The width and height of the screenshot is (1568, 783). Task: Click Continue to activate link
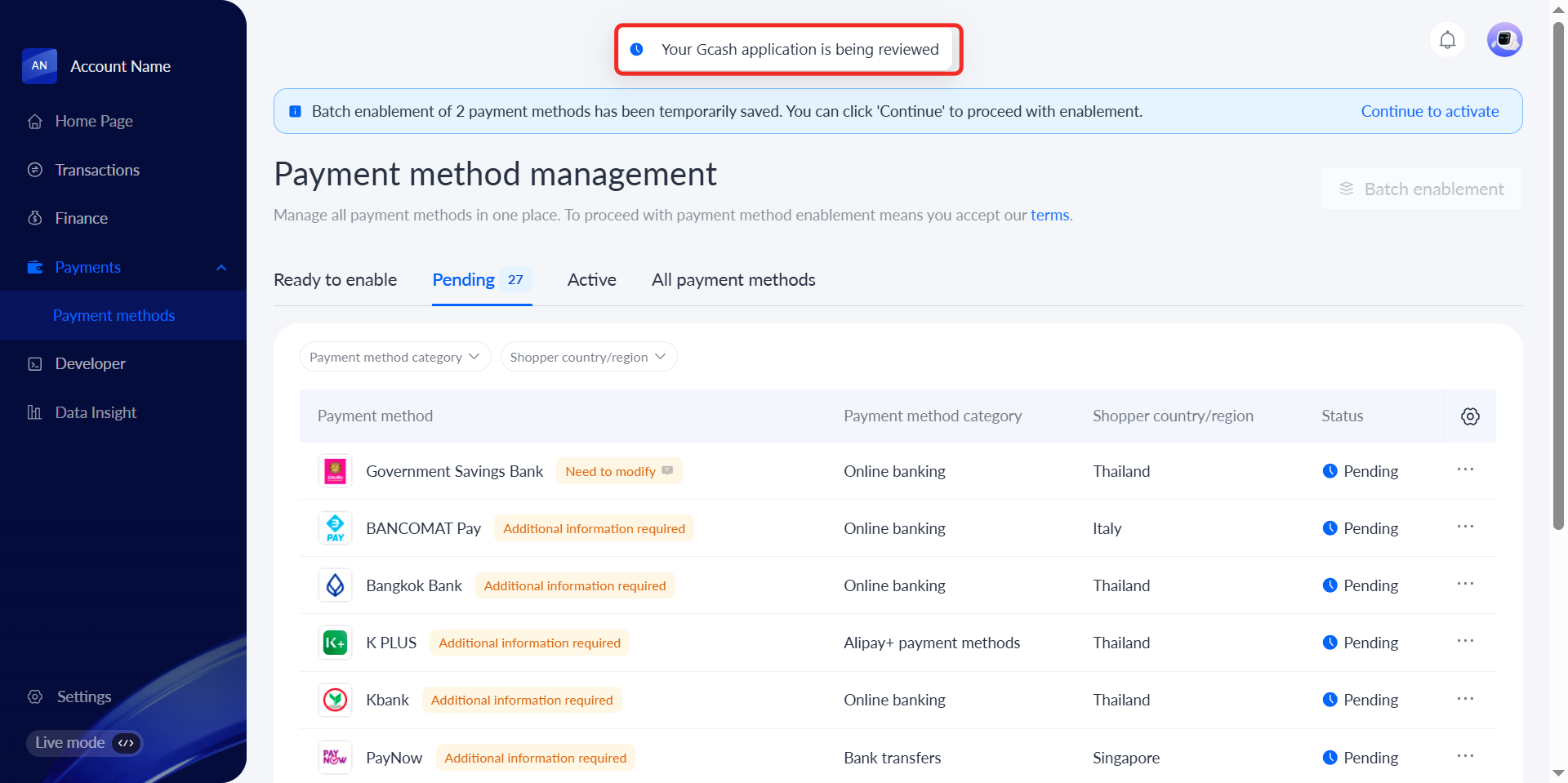(x=1430, y=111)
